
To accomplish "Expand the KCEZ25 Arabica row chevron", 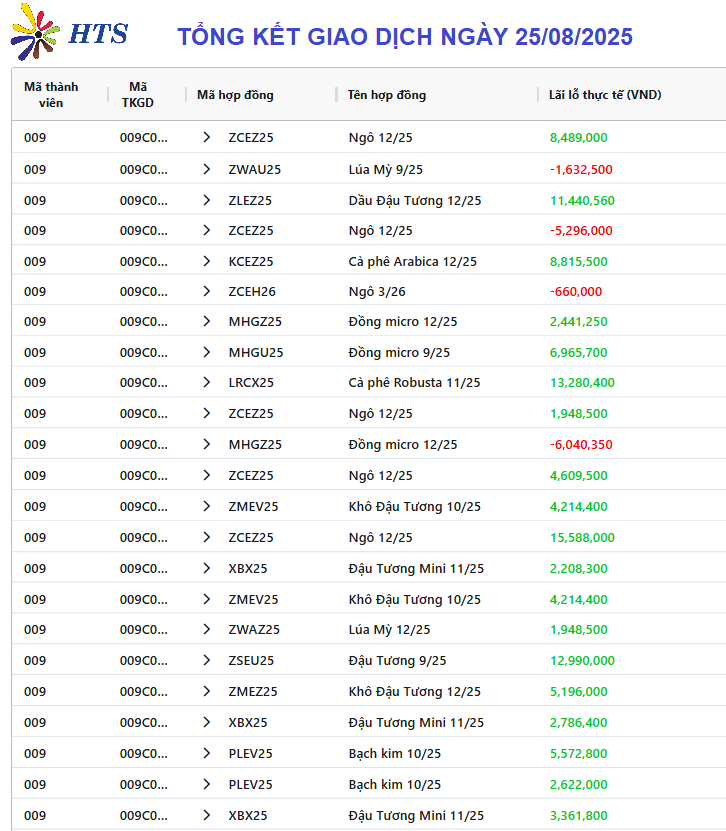I will coord(207,261).
